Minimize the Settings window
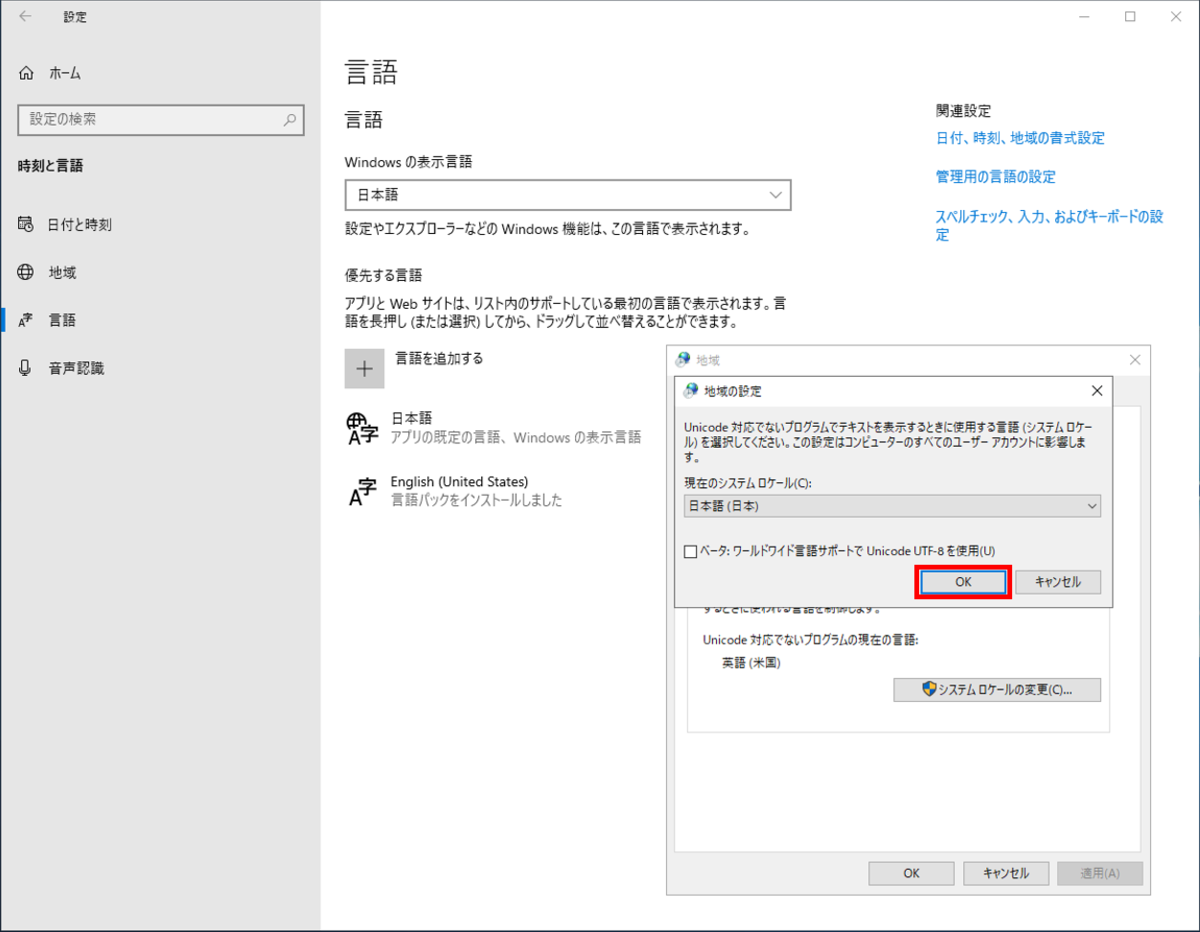 click(x=1086, y=17)
